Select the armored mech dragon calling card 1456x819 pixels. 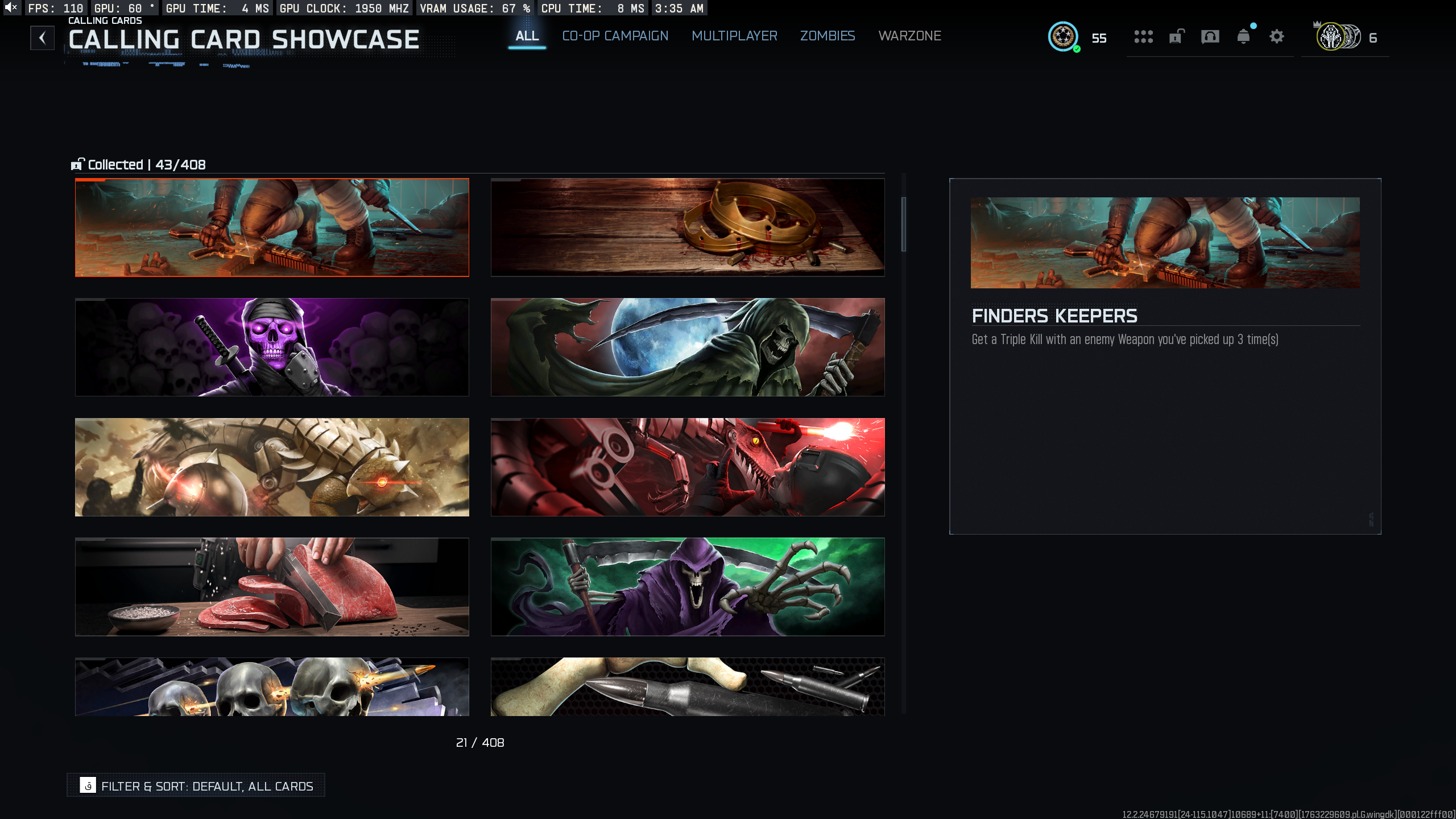(x=272, y=467)
